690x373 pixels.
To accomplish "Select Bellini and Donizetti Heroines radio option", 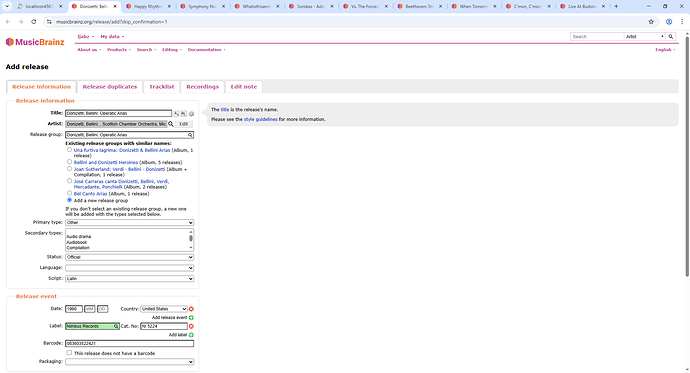I will [x=69, y=162].
